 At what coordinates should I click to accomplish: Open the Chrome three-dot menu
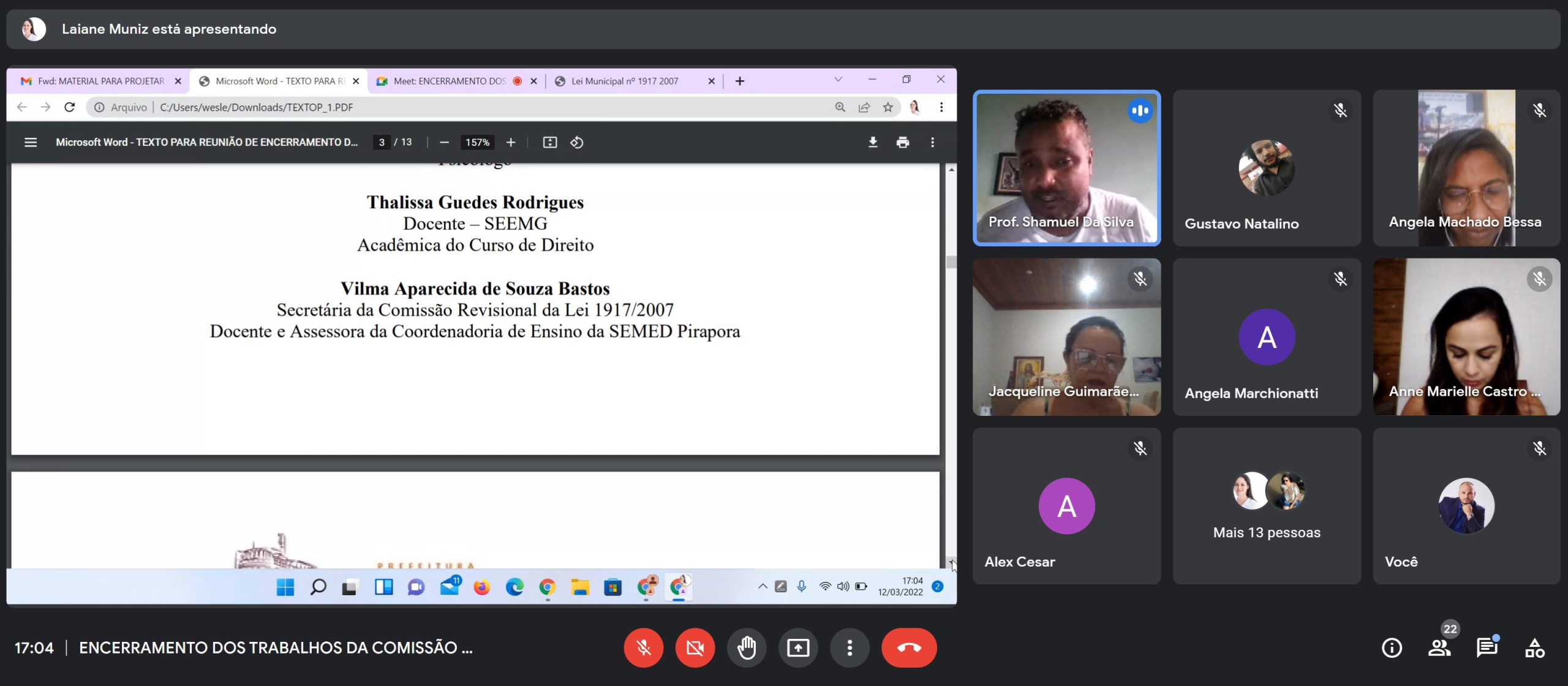coord(941,107)
